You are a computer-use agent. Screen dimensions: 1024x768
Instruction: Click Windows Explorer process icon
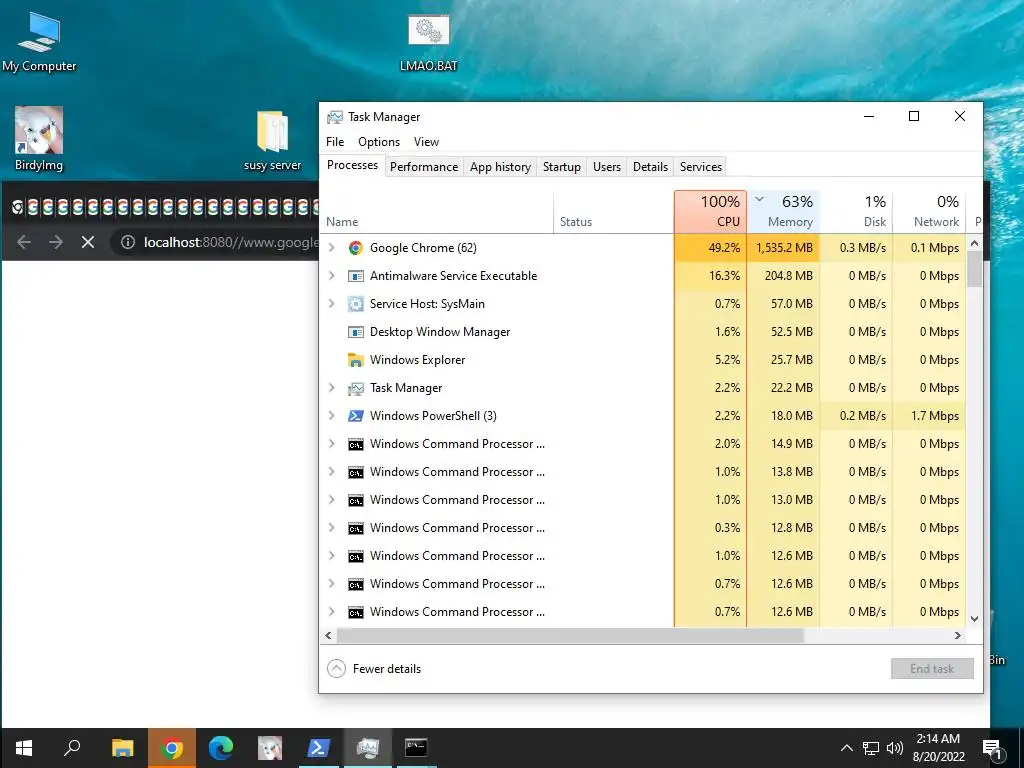pyautogui.click(x=355, y=360)
